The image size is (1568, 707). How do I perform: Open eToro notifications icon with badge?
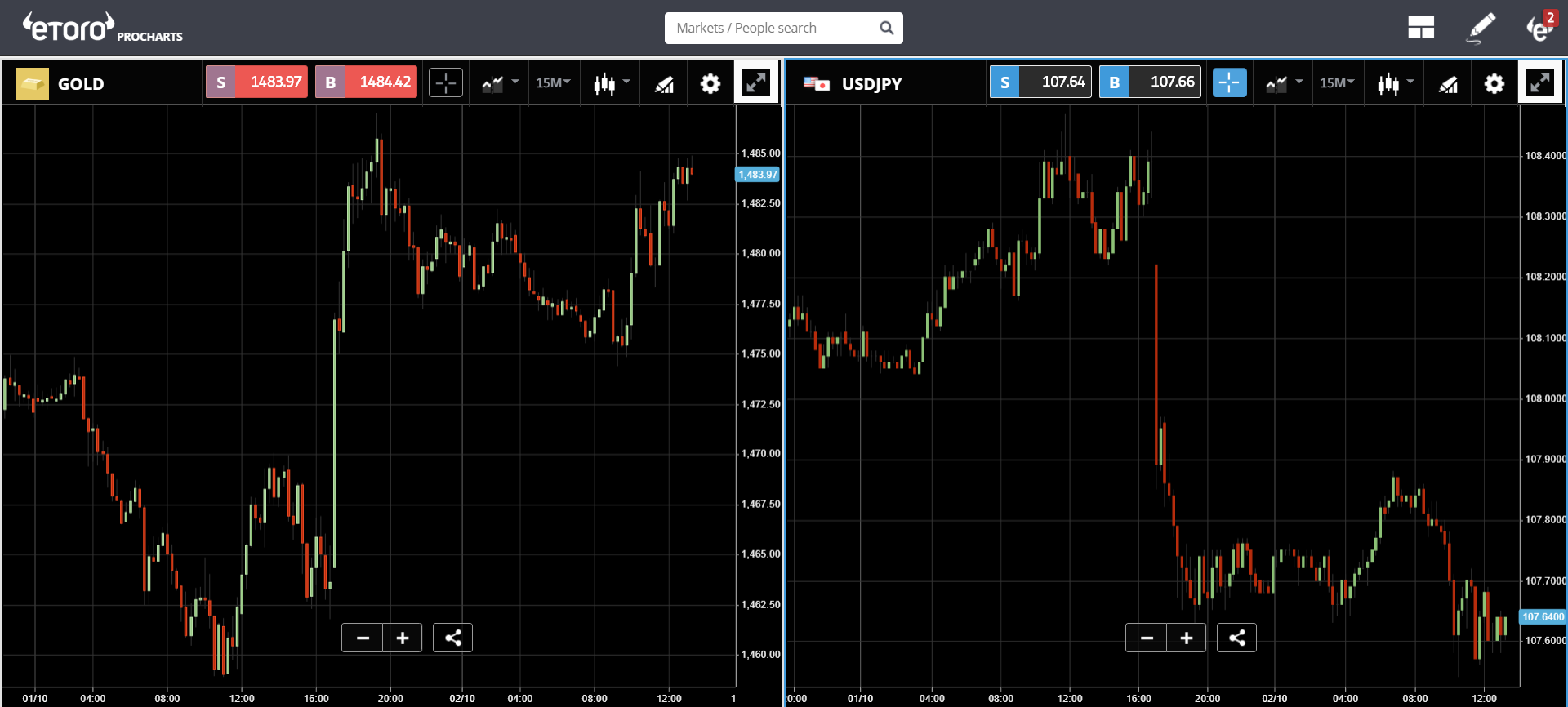point(1540,28)
